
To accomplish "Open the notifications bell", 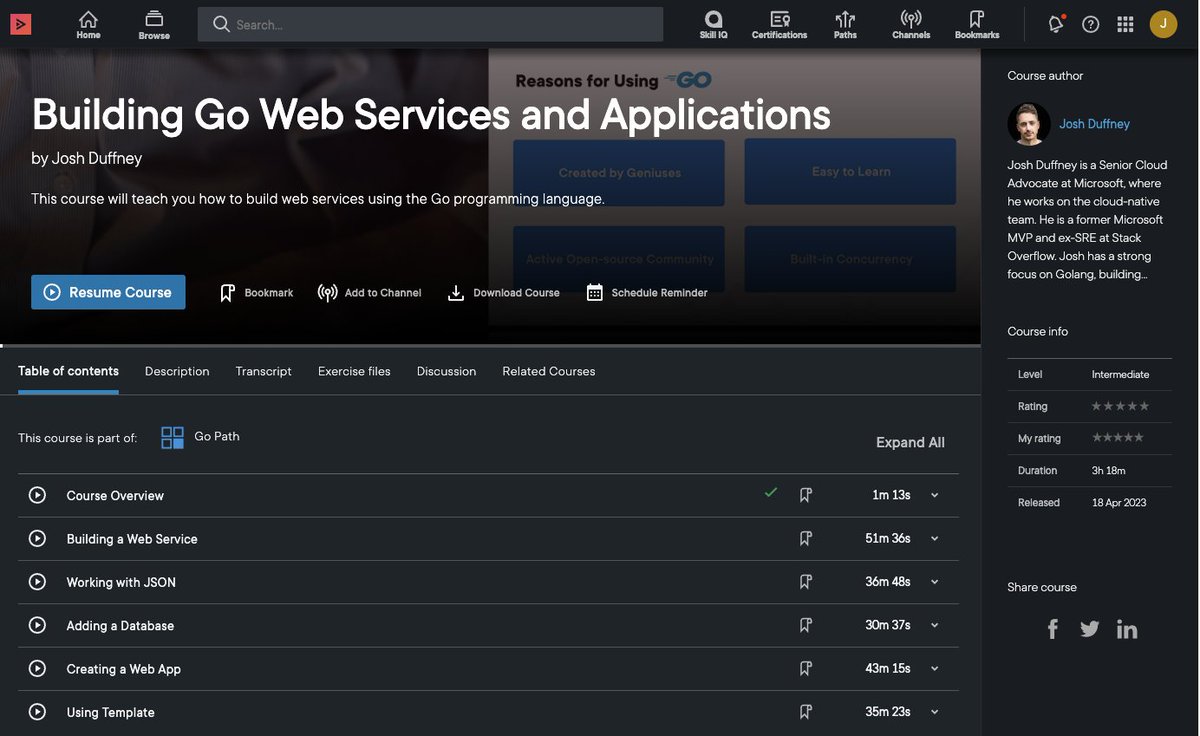I will click(x=1056, y=24).
